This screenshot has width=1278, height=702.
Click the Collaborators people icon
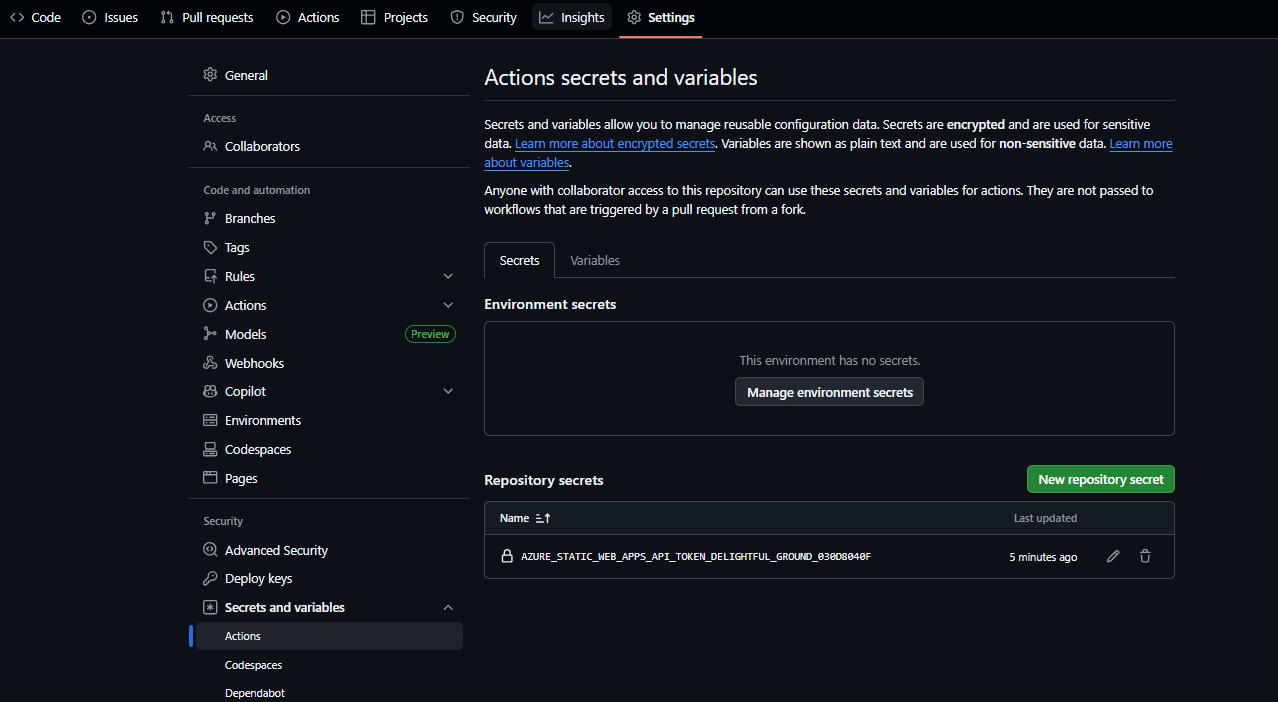coord(210,146)
